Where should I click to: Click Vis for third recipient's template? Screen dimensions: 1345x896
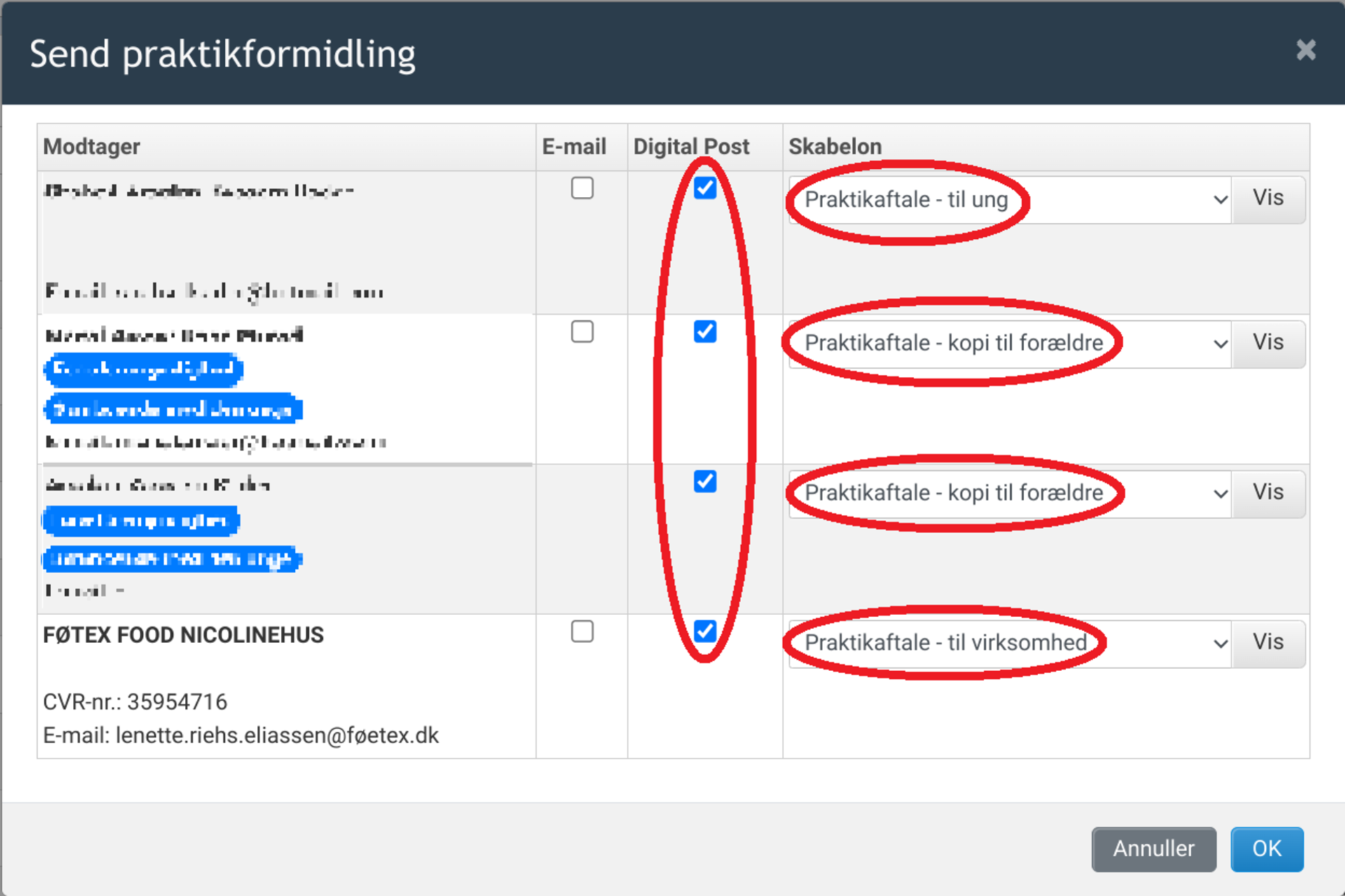click(1268, 492)
